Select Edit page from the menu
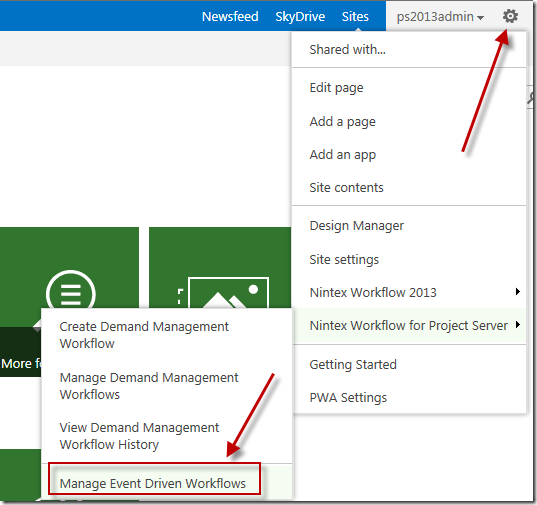 409,88
